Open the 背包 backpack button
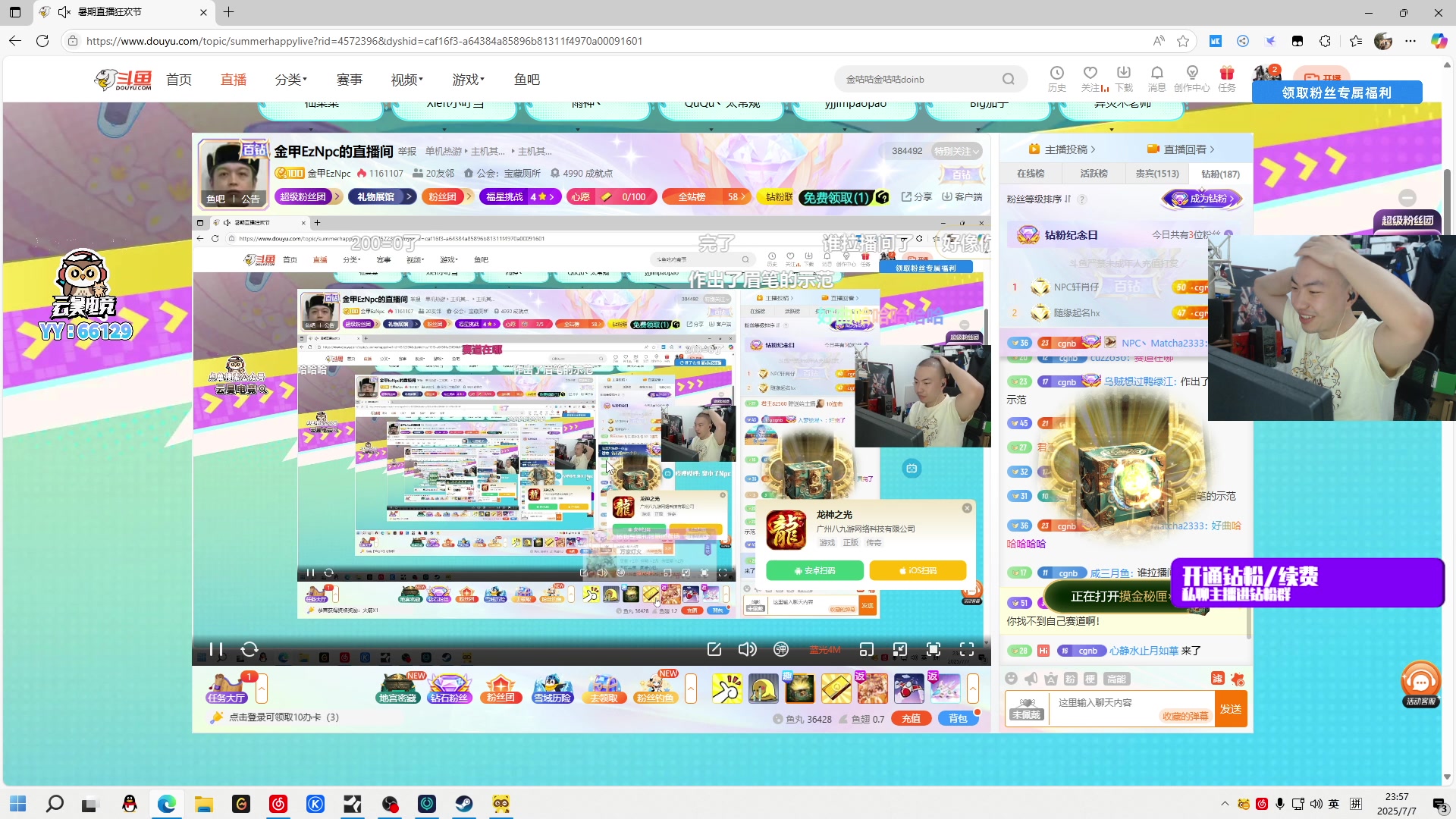 tap(958, 719)
